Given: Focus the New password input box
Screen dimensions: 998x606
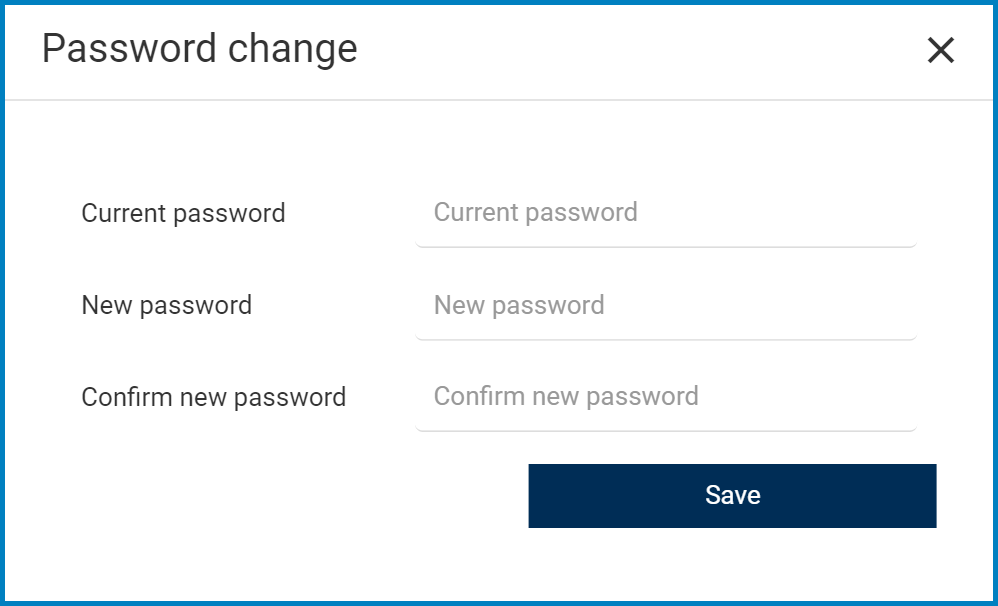Looking at the screenshot, I should [x=665, y=304].
